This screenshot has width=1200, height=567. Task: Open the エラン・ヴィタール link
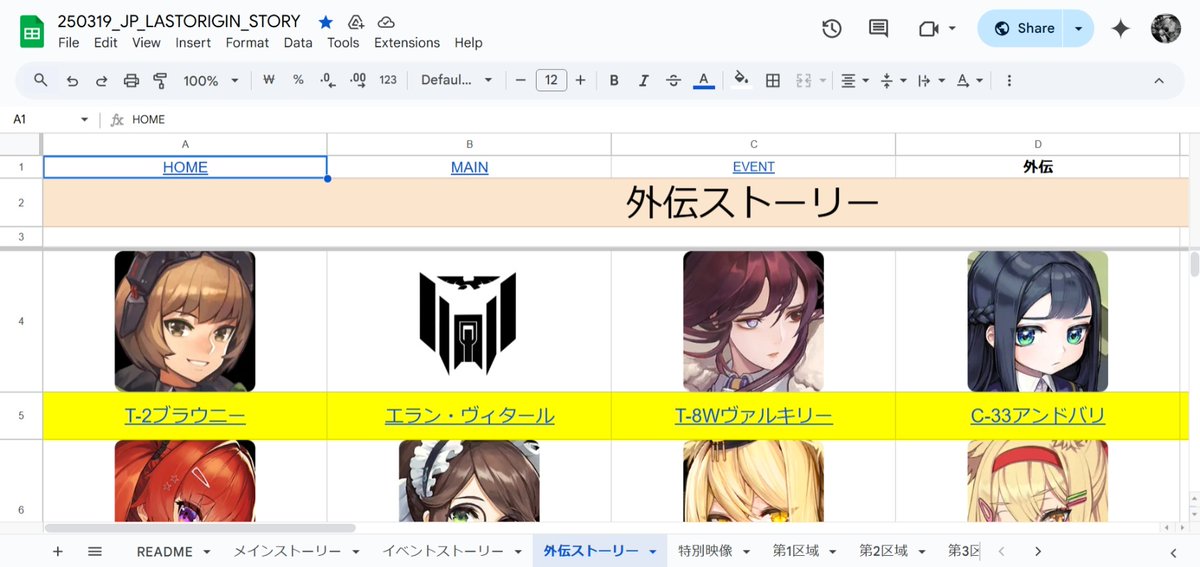469,416
